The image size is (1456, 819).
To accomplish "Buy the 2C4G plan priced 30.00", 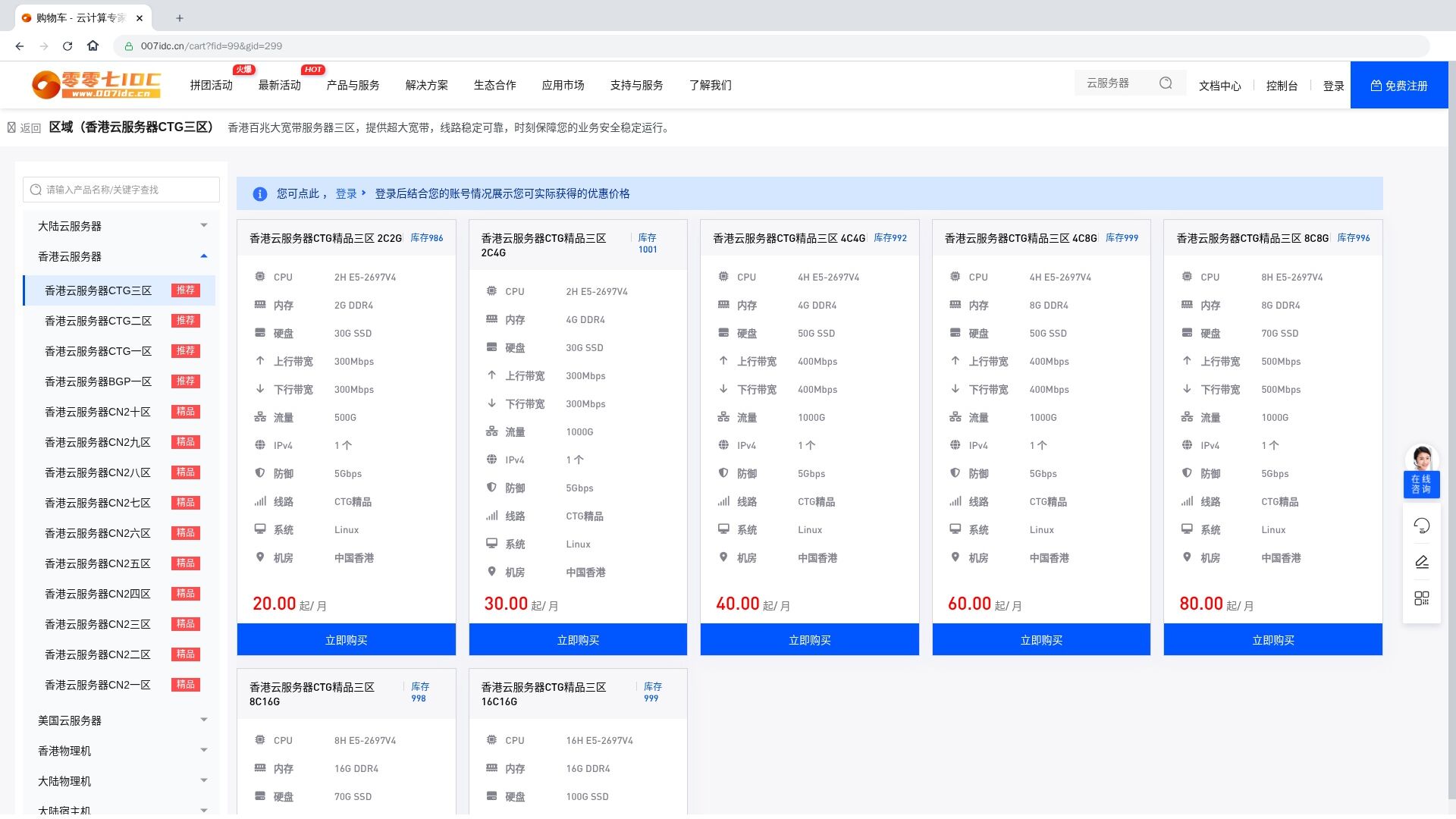I will click(579, 640).
